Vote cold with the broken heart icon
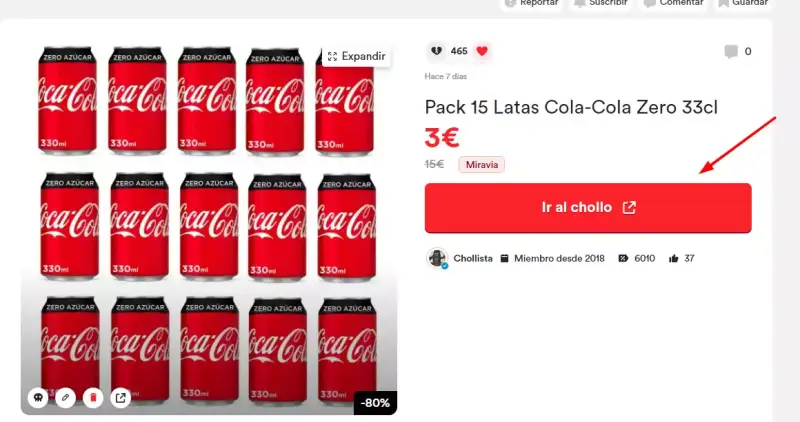Image resolution: width=800 pixels, height=422 pixels. tap(436, 51)
